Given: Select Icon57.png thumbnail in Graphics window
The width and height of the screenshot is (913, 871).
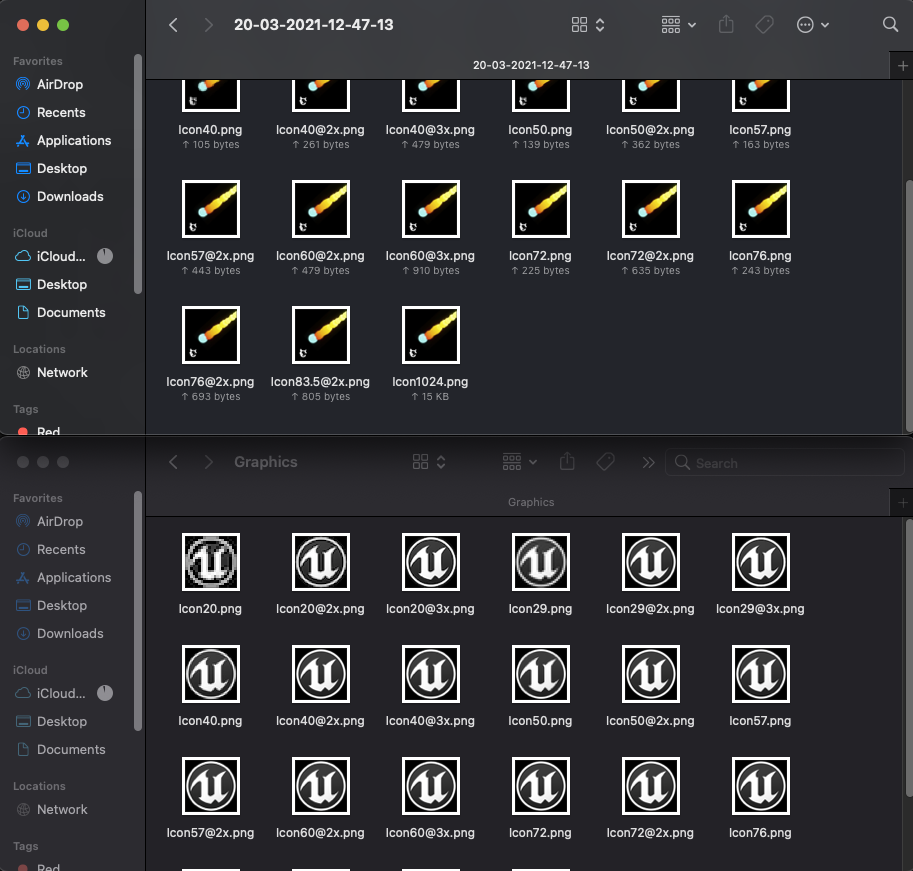Looking at the screenshot, I should (761, 674).
